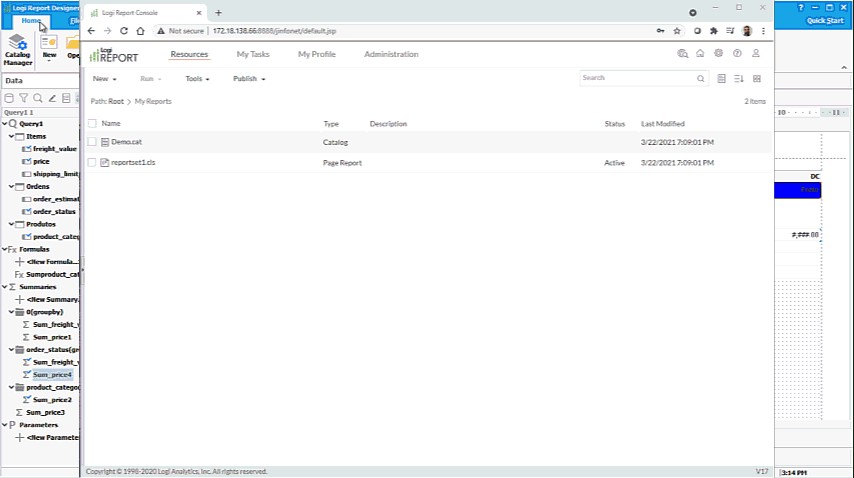
Task: Expand the Publish dropdown
Action: click(x=248, y=78)
